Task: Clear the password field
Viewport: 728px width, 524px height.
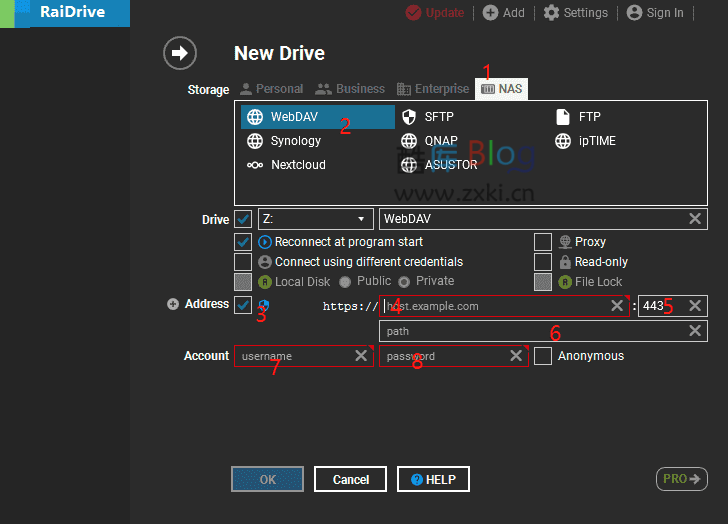Action: pos(516,356)
